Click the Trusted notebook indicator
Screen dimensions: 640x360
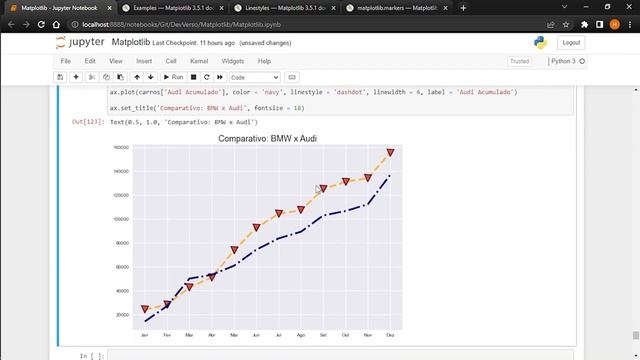[x=519, y=61]
